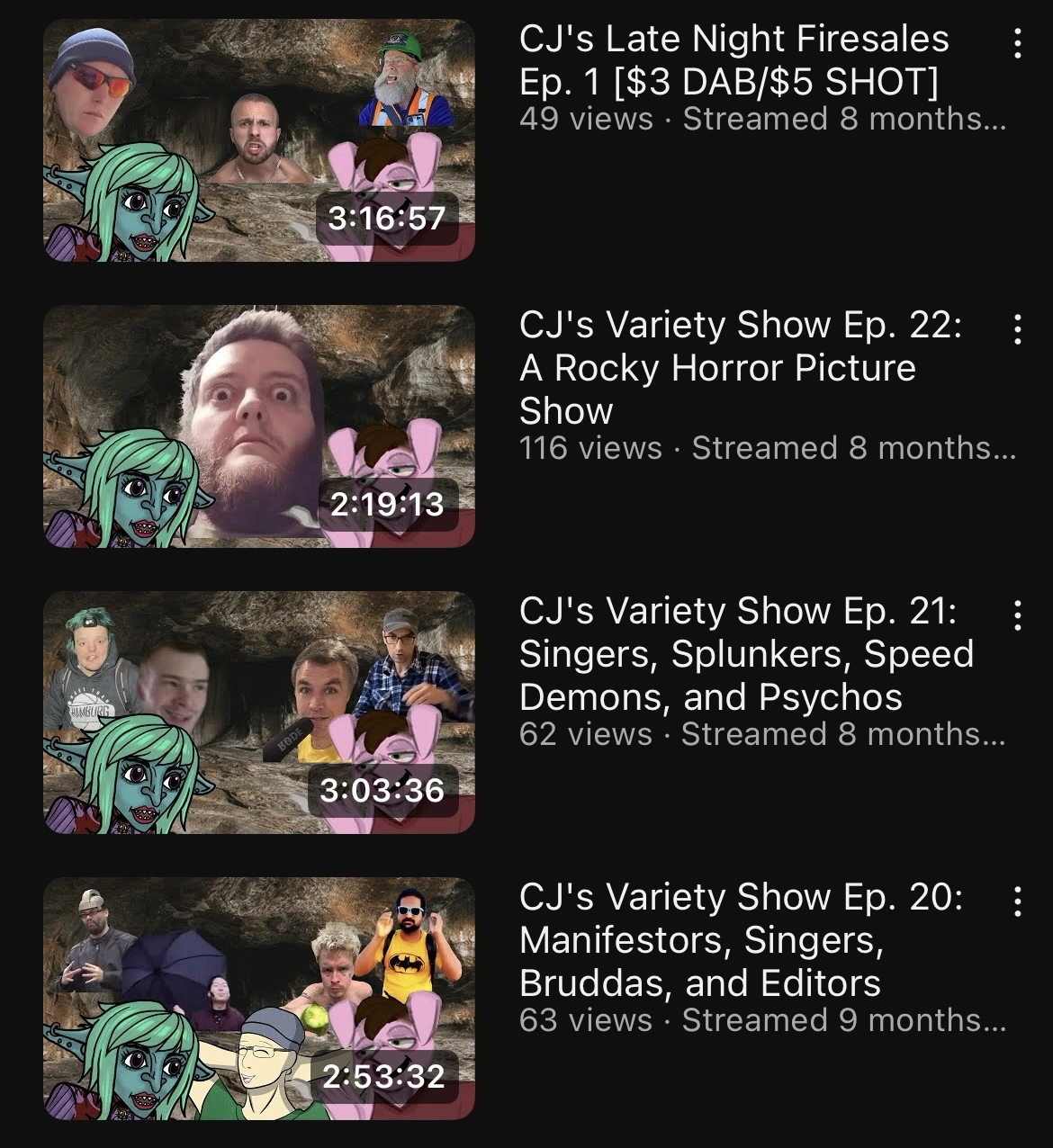Tap the 3:16:57 duration badge
The width and height of the screenshot is (1053, 1148).
click(x=387, y=218)
